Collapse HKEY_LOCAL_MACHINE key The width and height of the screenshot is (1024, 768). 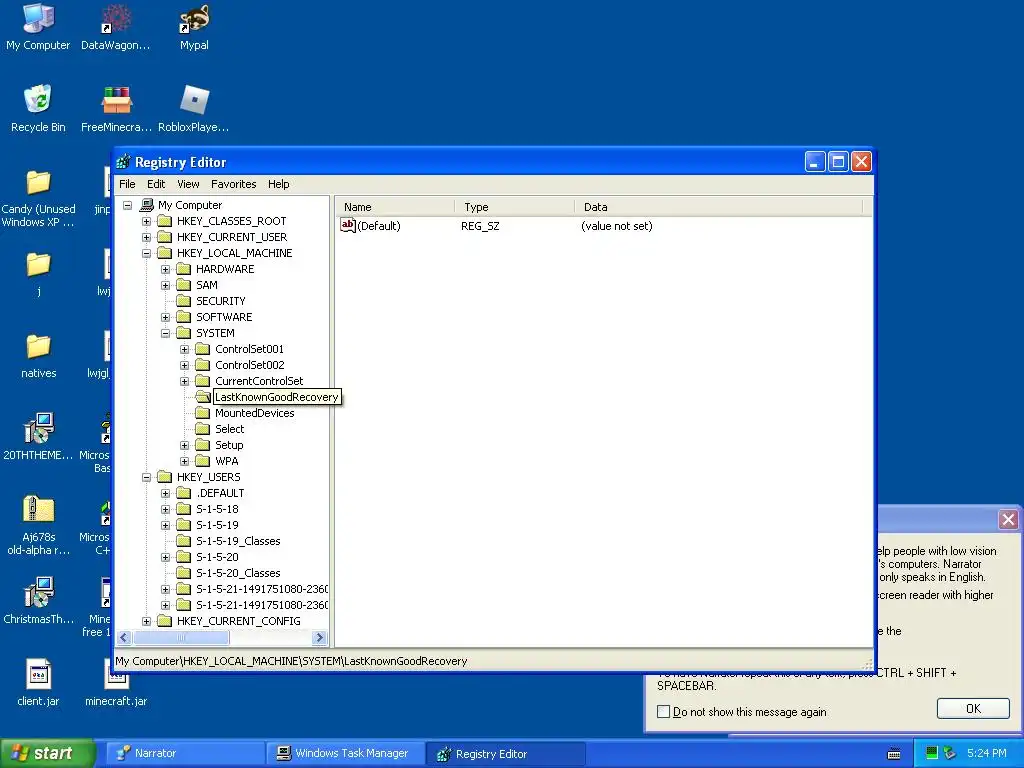146,253
